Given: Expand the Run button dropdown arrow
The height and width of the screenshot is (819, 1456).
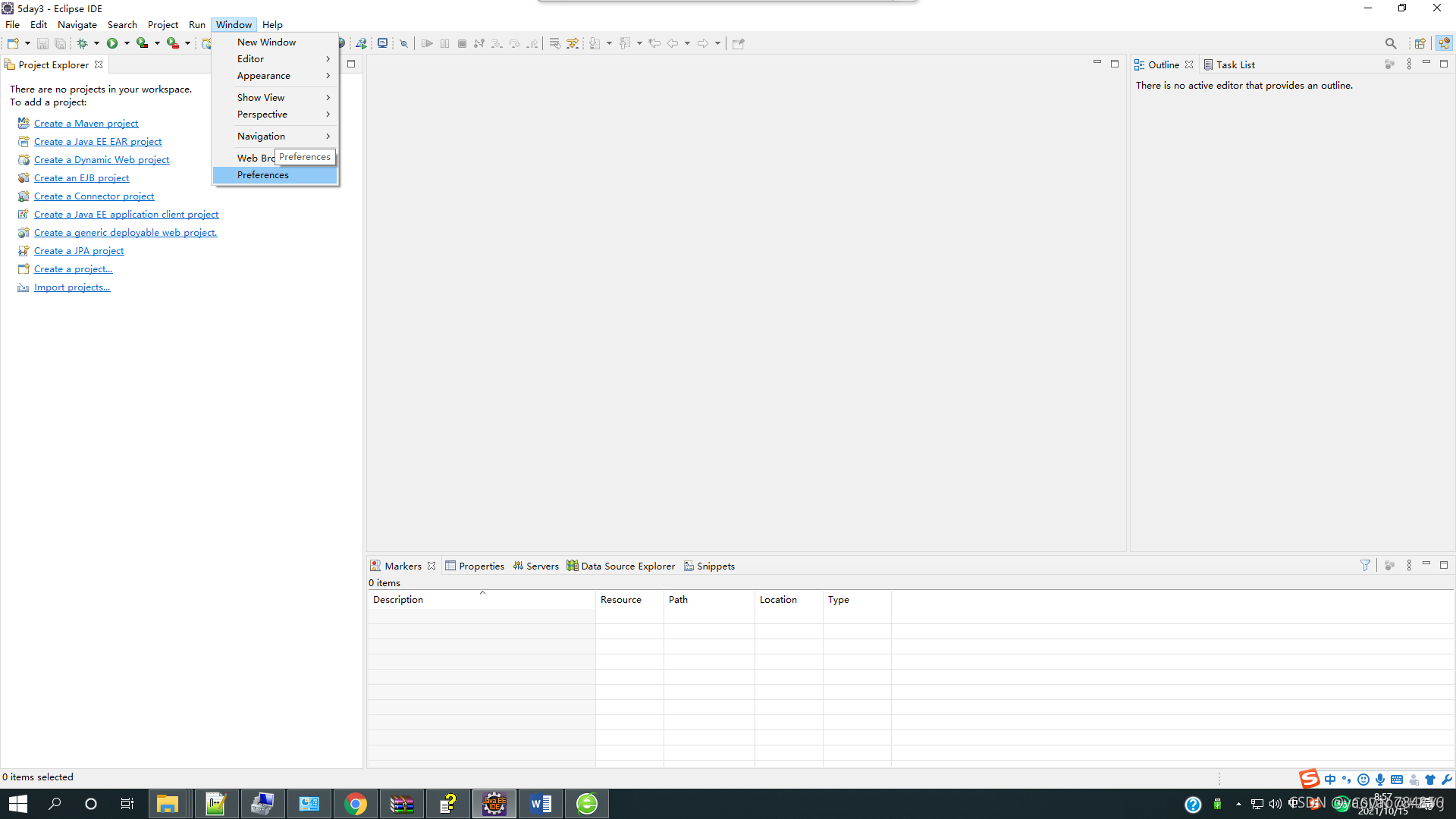Looking at the screenshot, I should pyautogui.click(x=127, y=43).
